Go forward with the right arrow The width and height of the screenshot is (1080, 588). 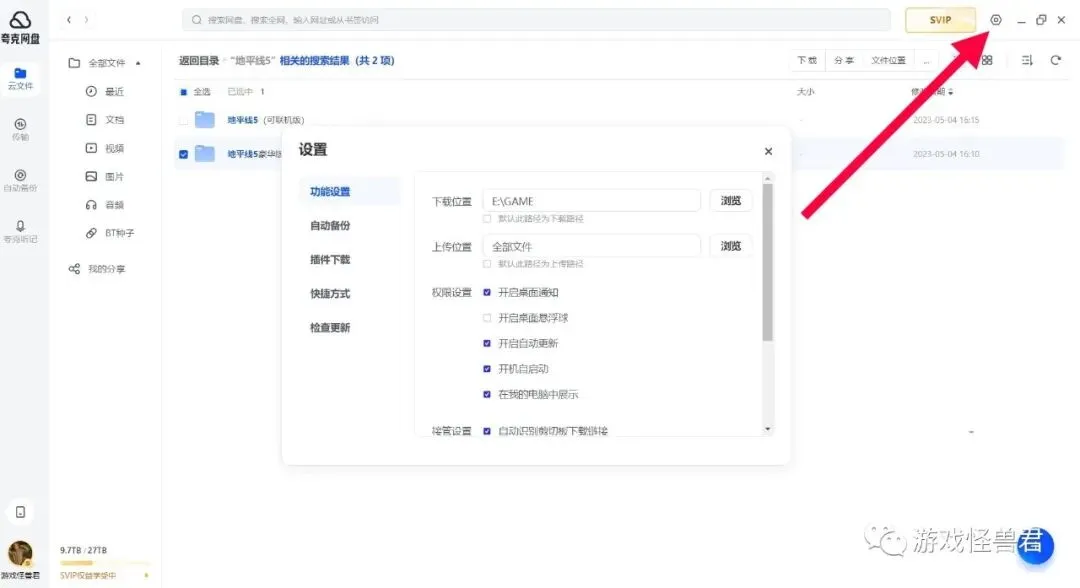(x=86, y=20)
